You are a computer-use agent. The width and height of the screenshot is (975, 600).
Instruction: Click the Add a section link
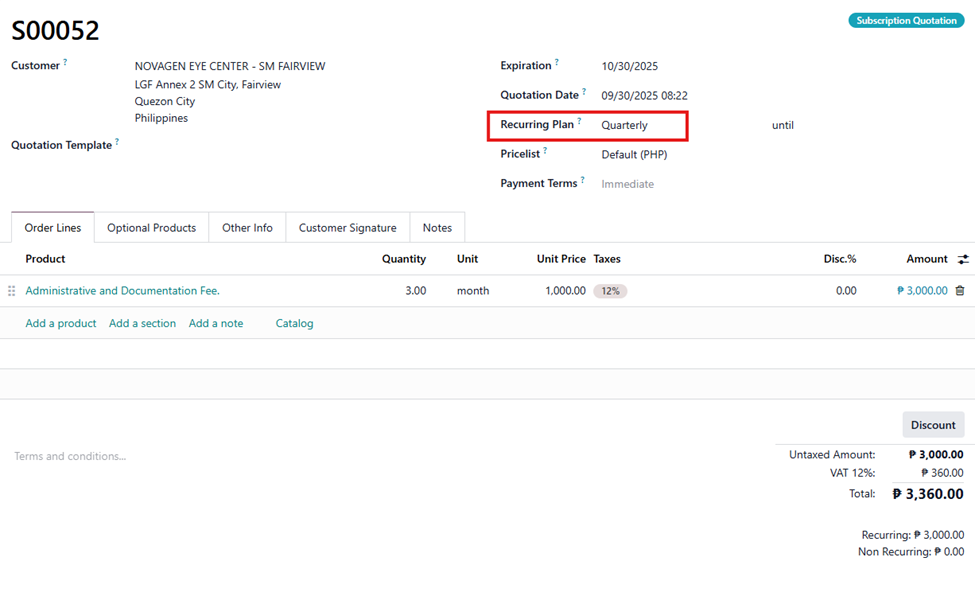pos(142,323)
